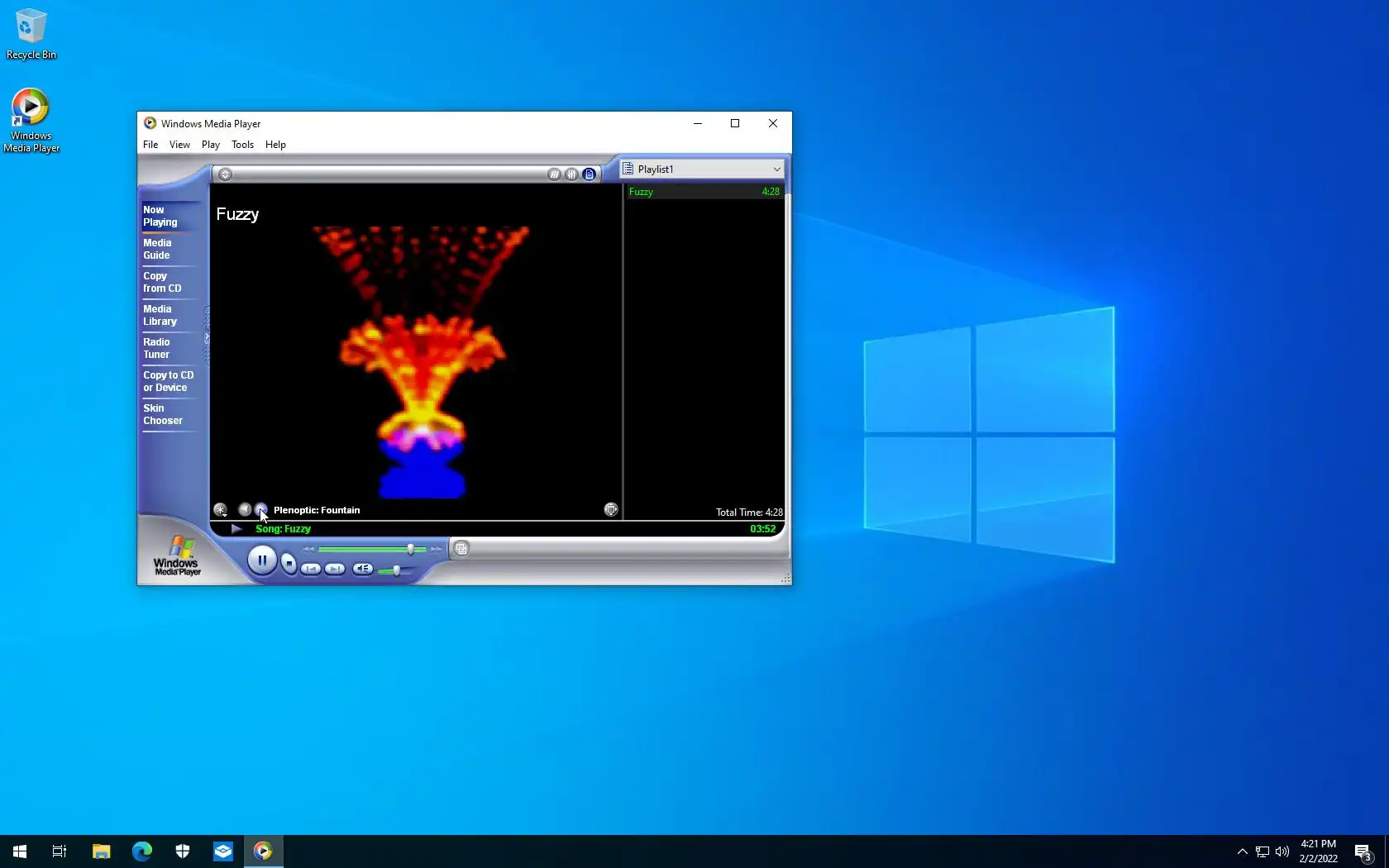Mute the player audio
This screenshot has width=1389, height=868.
(362, 569)
